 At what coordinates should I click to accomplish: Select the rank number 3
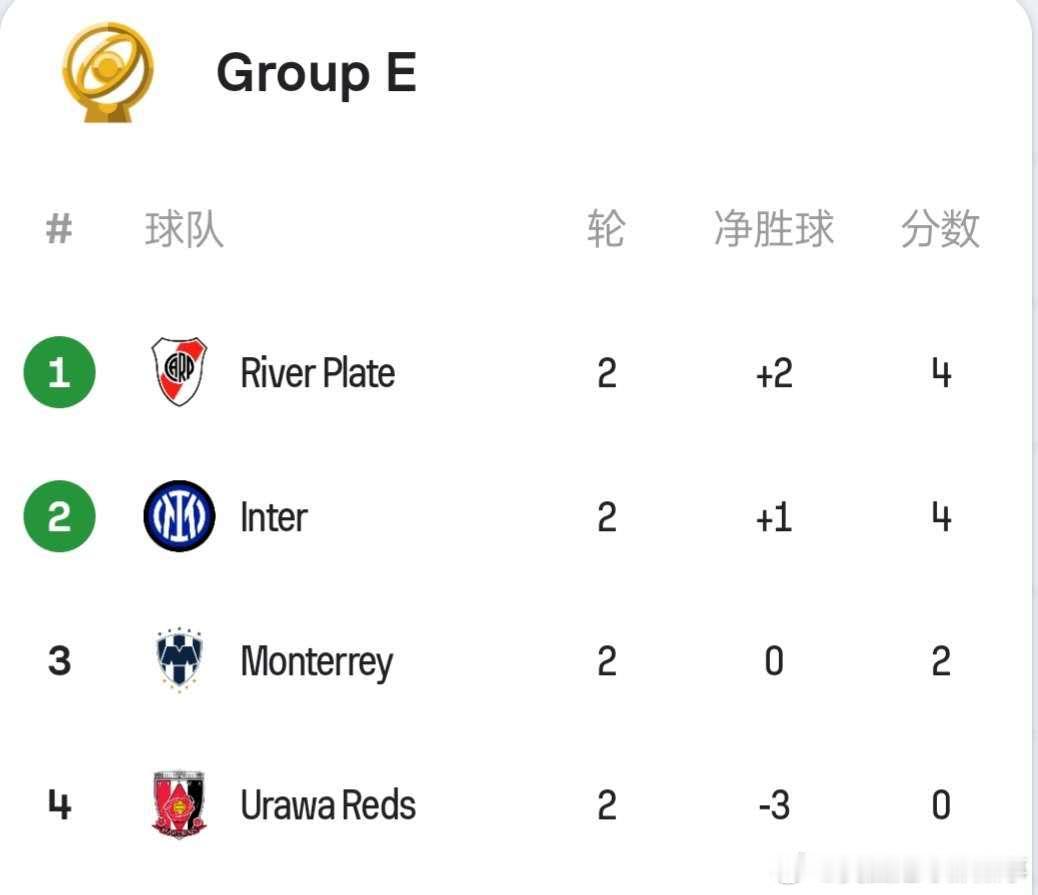60,661
